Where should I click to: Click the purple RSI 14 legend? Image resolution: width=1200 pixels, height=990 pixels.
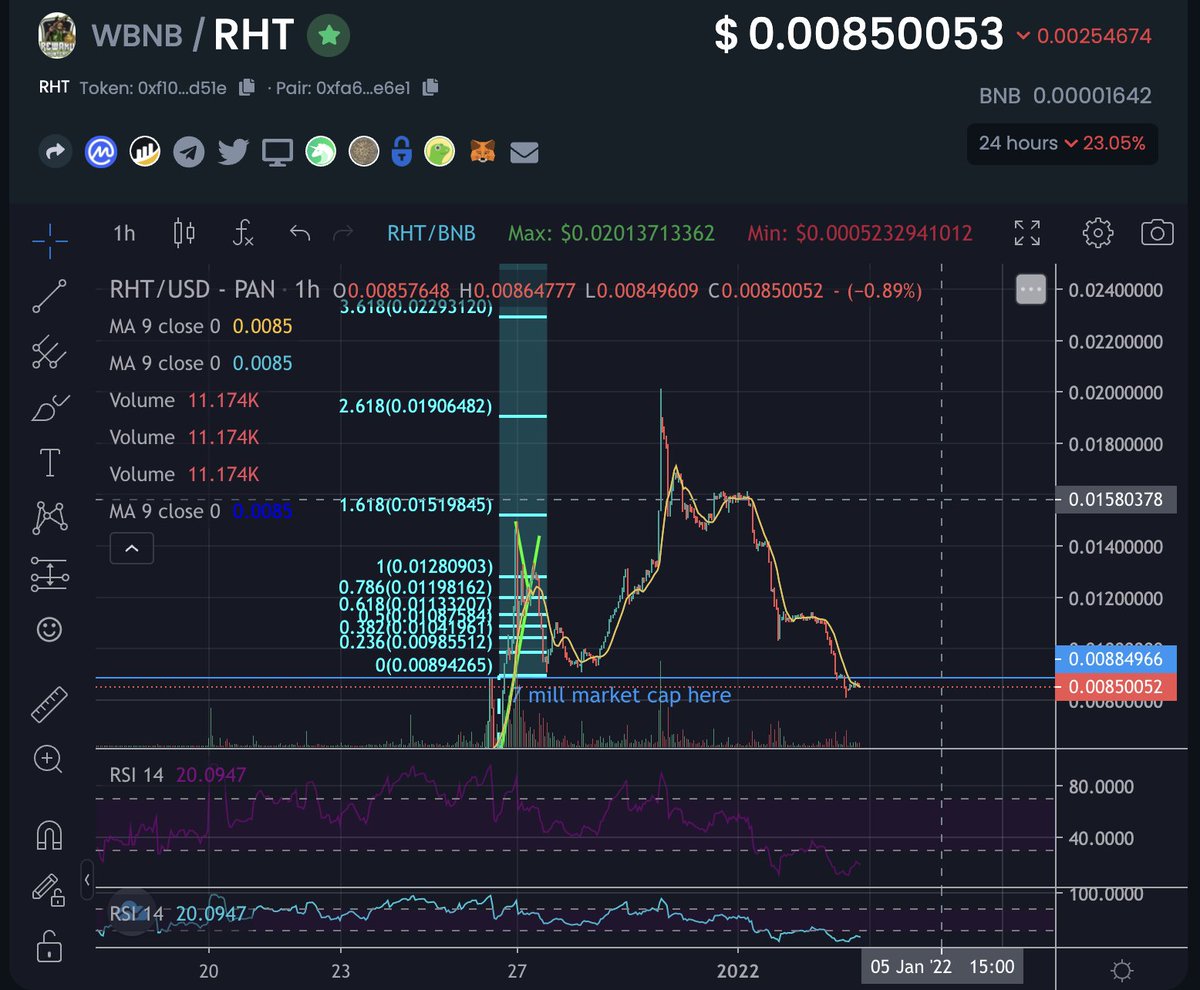178,774
